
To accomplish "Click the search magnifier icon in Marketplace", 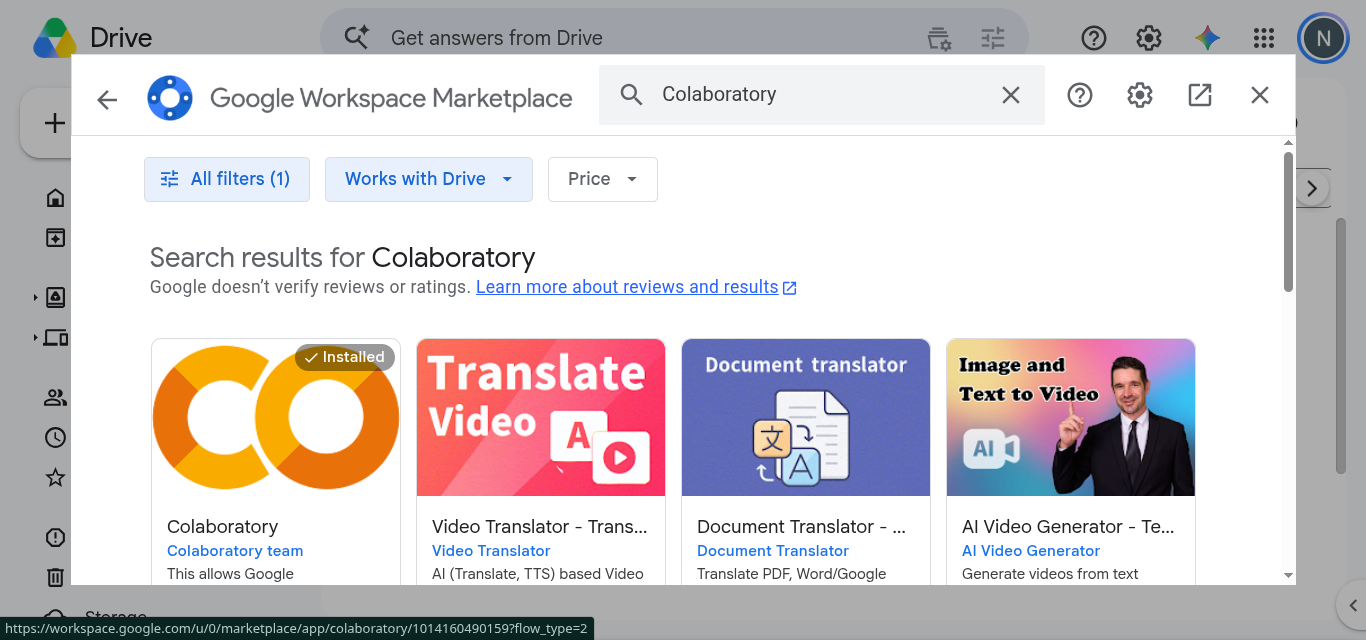I will point(631,95).
